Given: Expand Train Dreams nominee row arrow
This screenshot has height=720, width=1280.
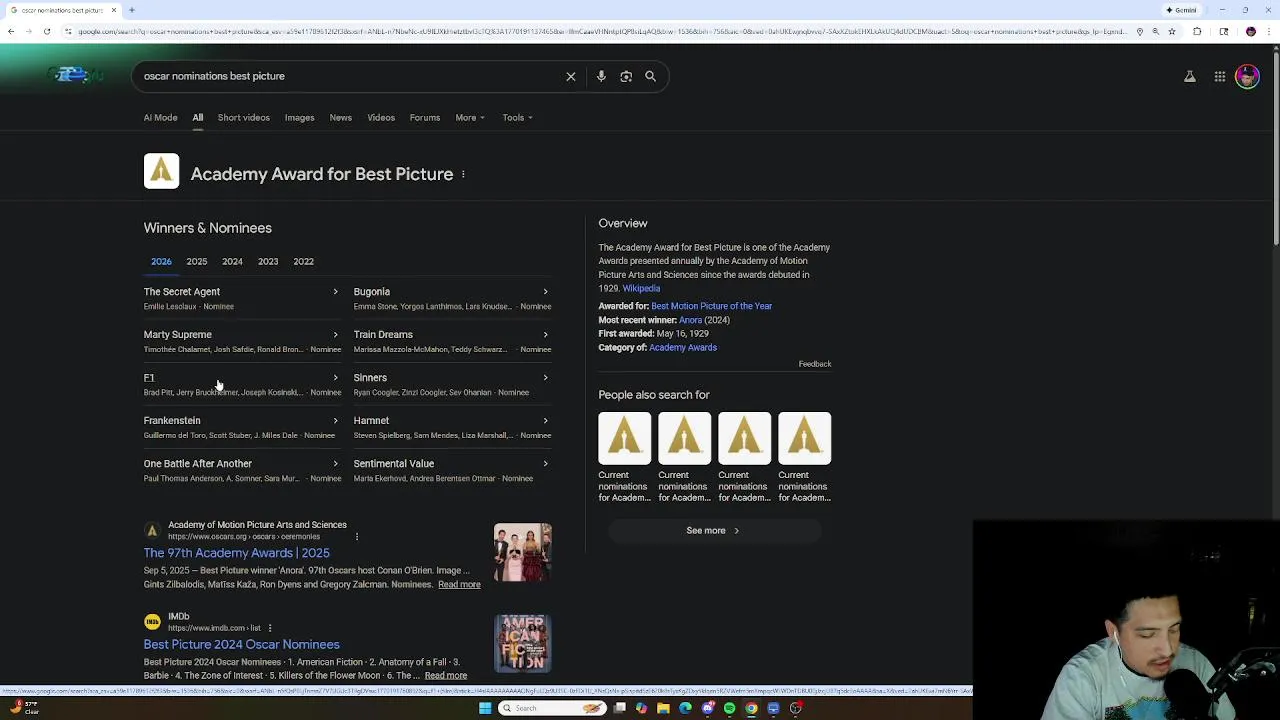Looking at the screenshot, I should coord(545,335).
